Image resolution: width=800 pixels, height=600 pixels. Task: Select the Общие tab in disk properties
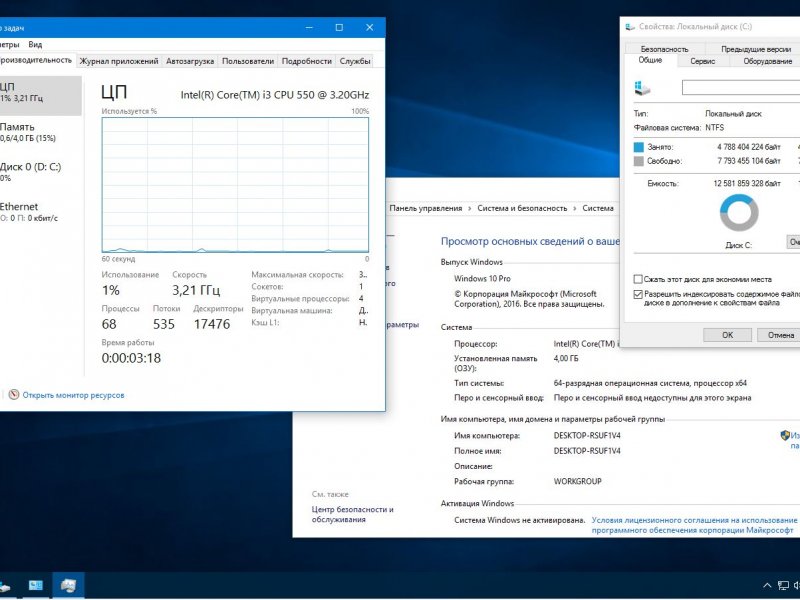point(650,60)
